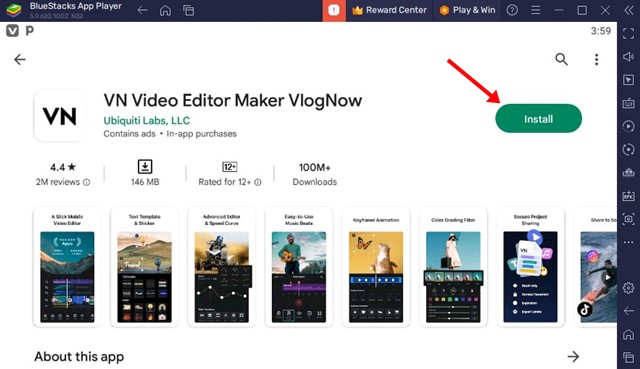
Task: Go back with the Play Store arrow
Action: coord(20,60)
